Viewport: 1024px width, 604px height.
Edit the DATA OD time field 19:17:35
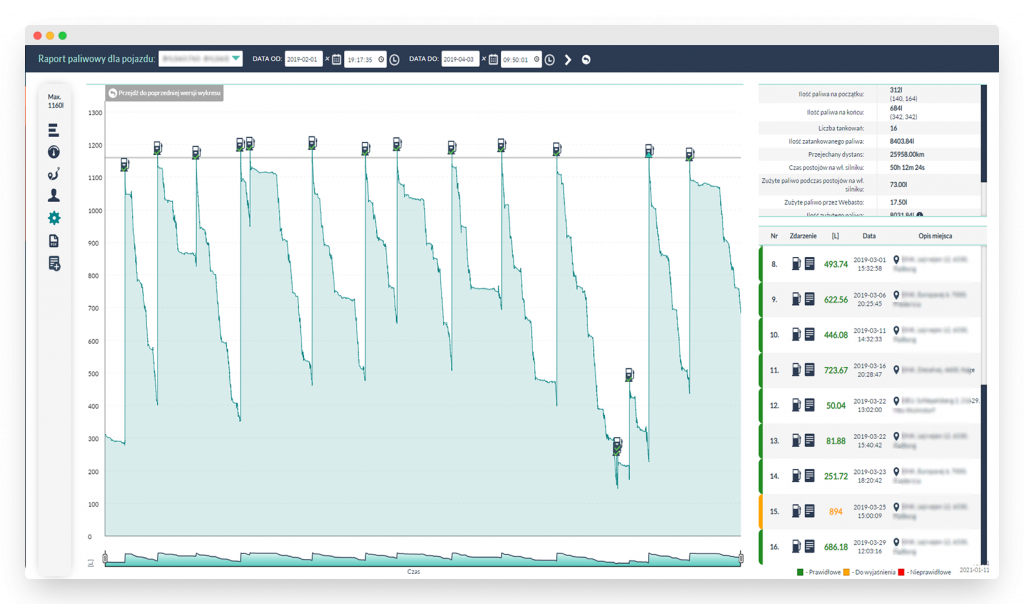click(365, 59)
